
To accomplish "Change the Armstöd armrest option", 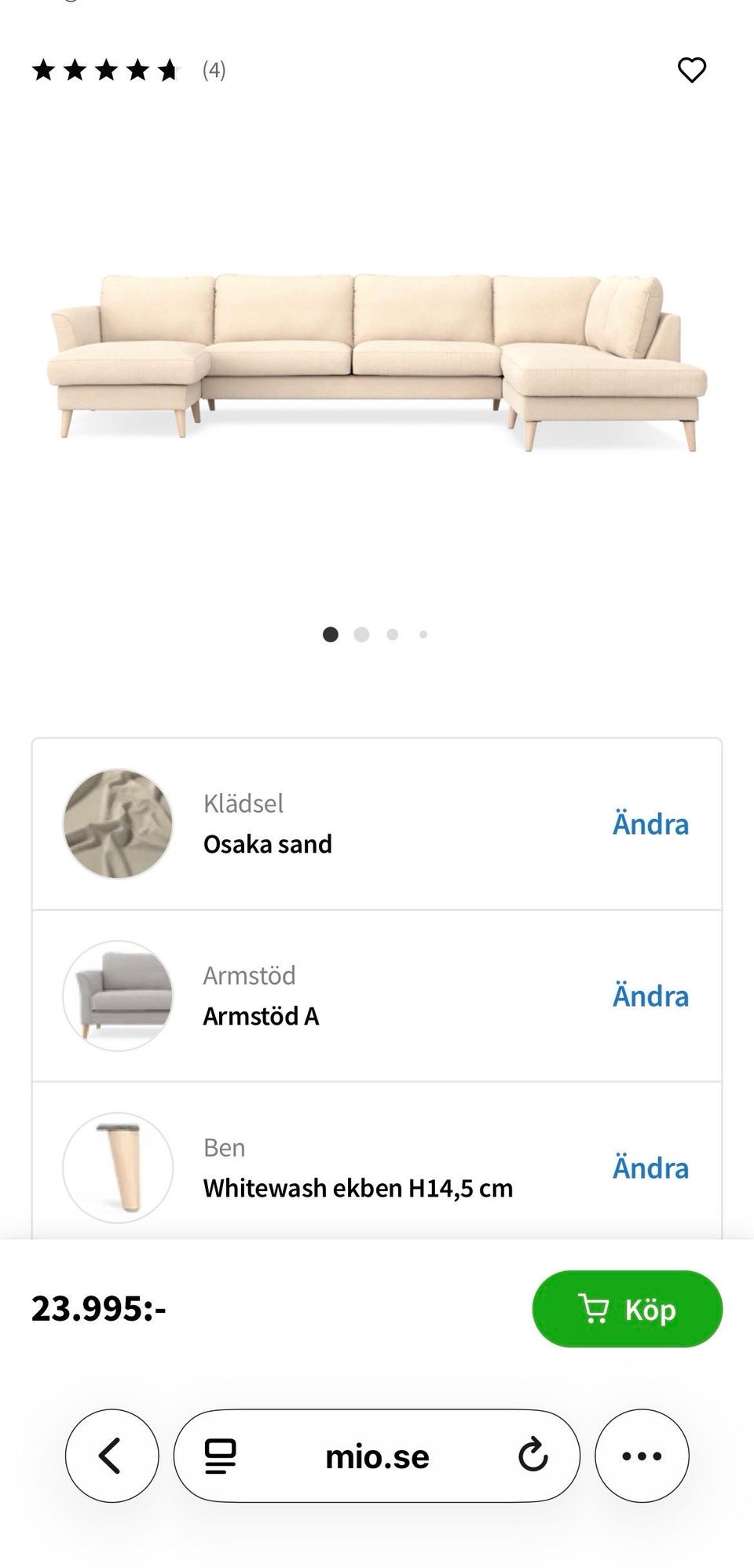I will [x=650, y=996].
